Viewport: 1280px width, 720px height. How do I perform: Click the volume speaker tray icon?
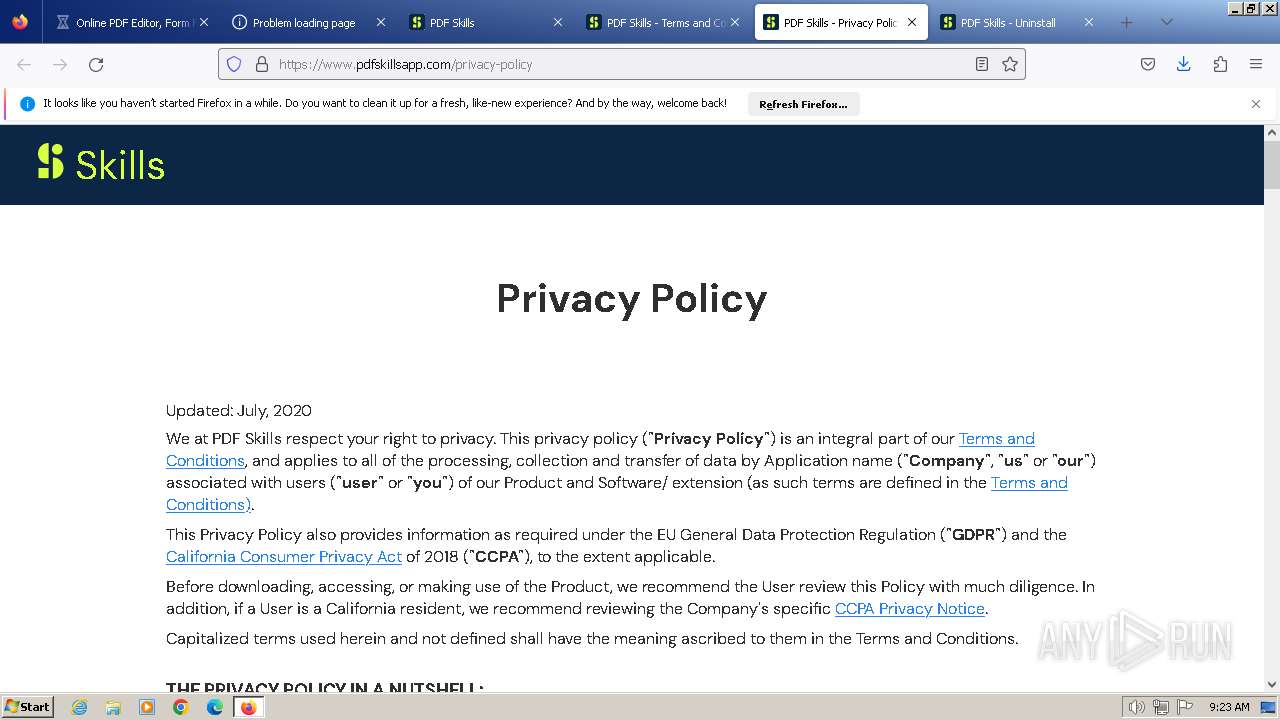(x=1137, y=707)
